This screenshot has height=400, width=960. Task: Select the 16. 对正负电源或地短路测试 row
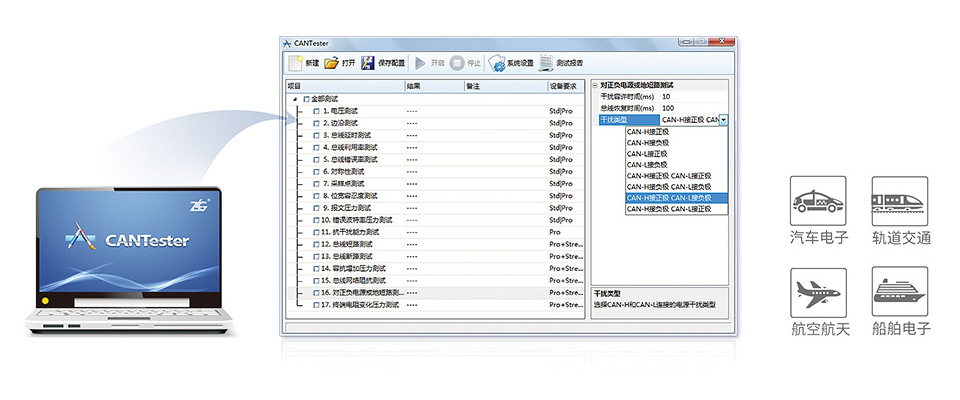point(362,292)
